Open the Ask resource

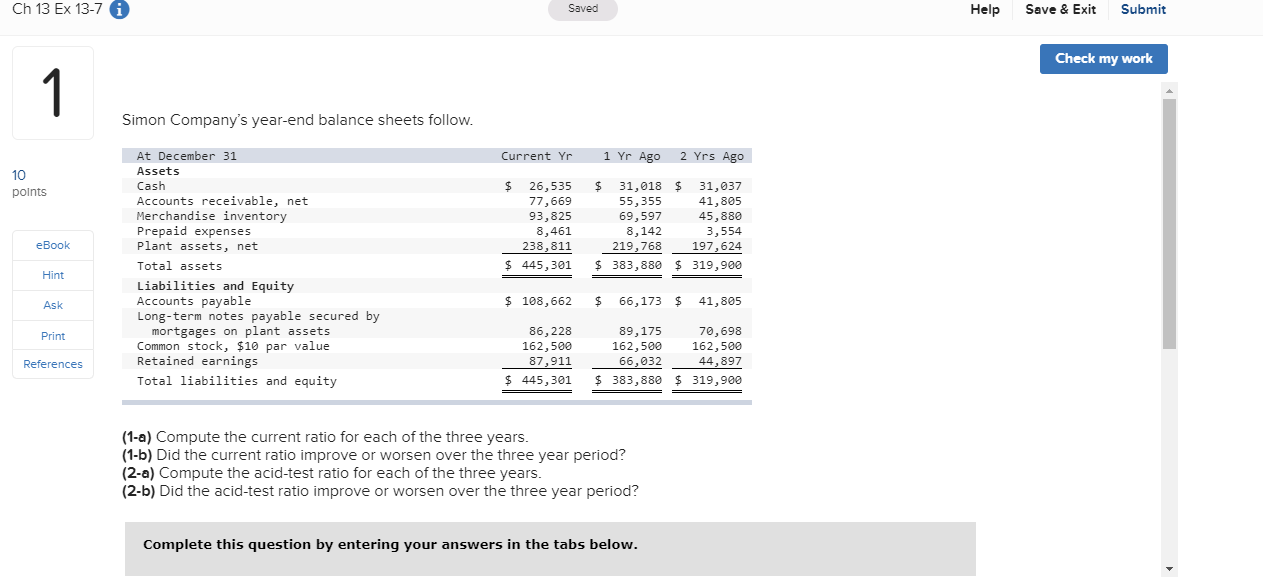click(x=53, y=305)
